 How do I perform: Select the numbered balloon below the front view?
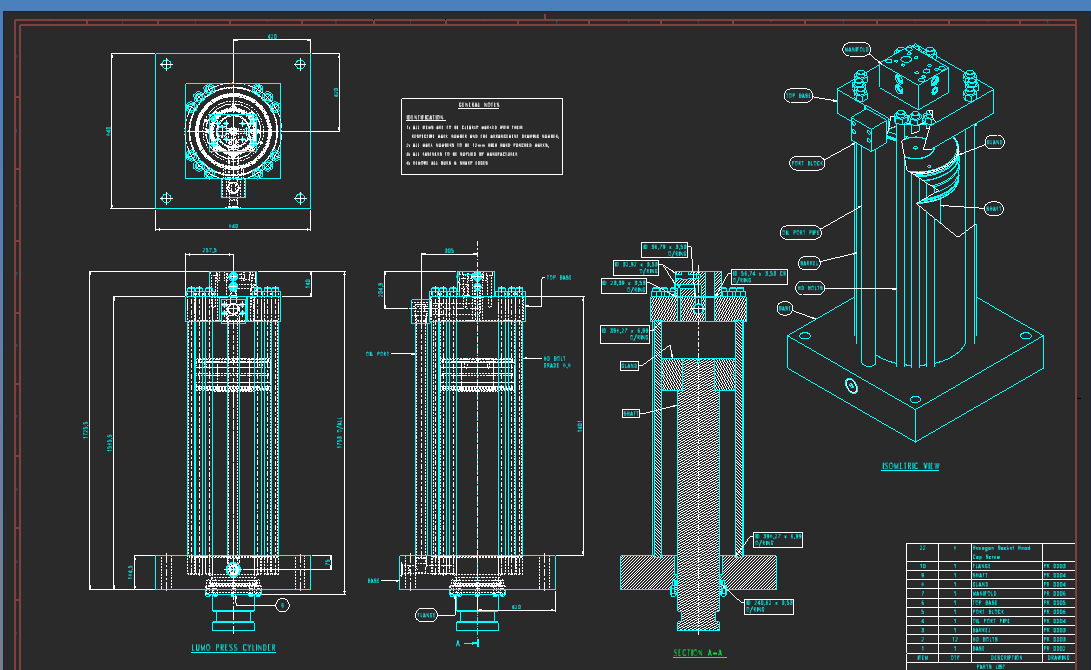click(x=283, y=604)
